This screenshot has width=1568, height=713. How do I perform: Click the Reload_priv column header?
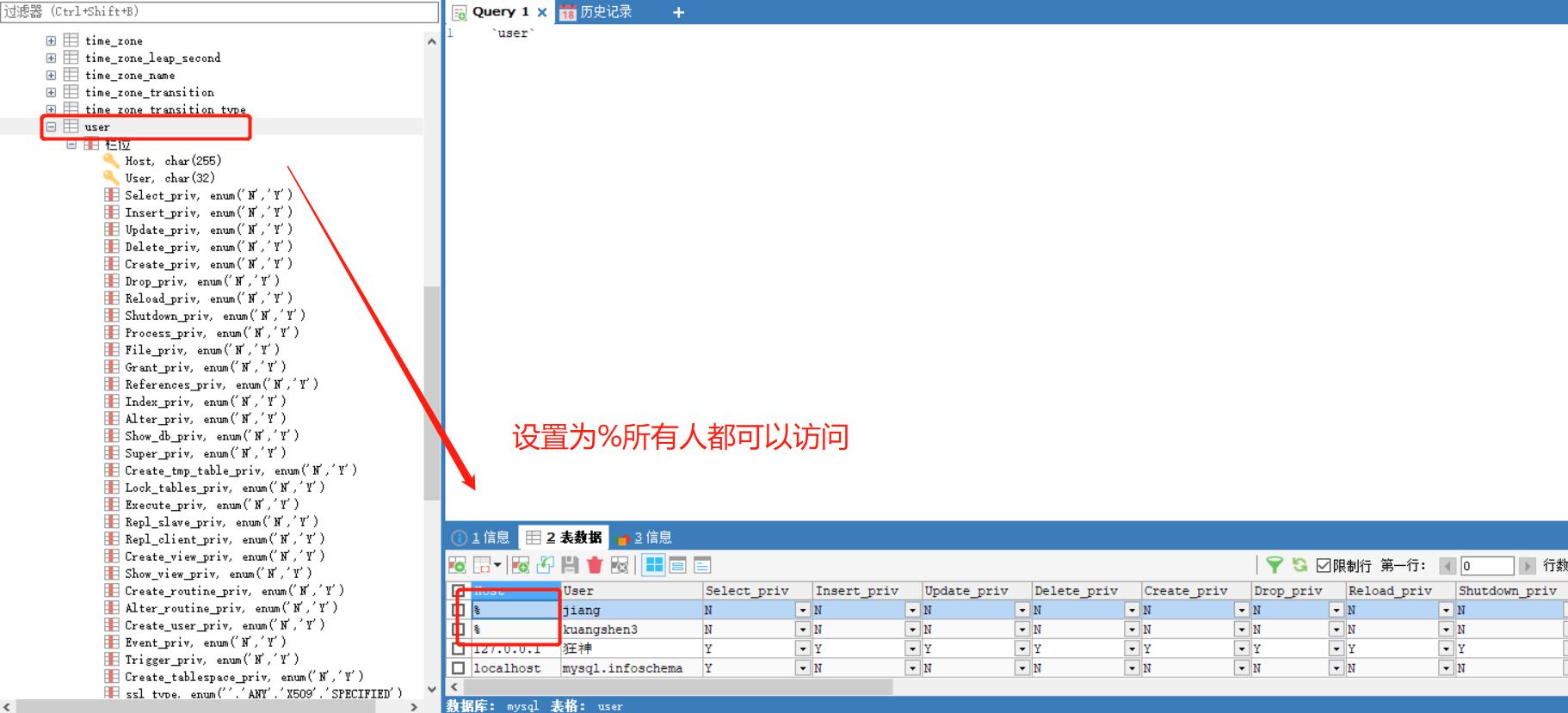[x=1400, y=591]
